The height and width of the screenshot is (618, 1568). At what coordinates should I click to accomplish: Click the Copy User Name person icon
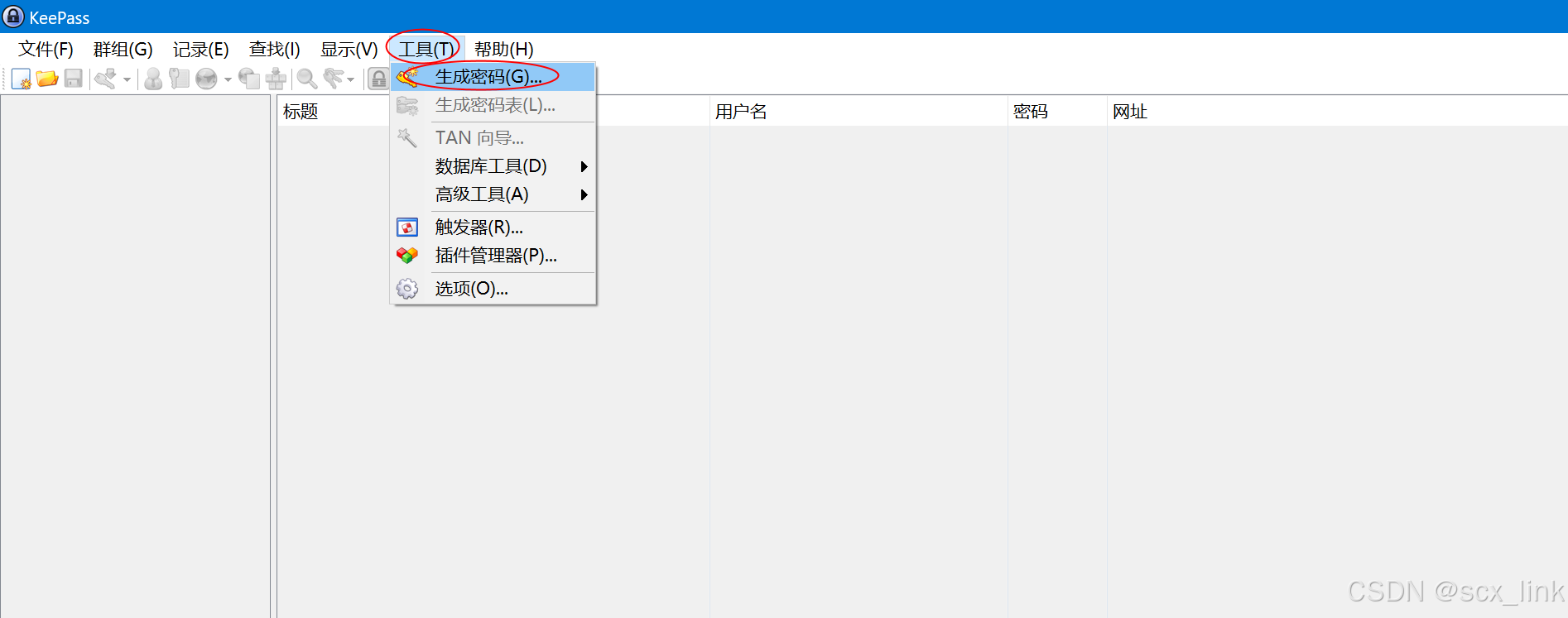tap(153, 79)
